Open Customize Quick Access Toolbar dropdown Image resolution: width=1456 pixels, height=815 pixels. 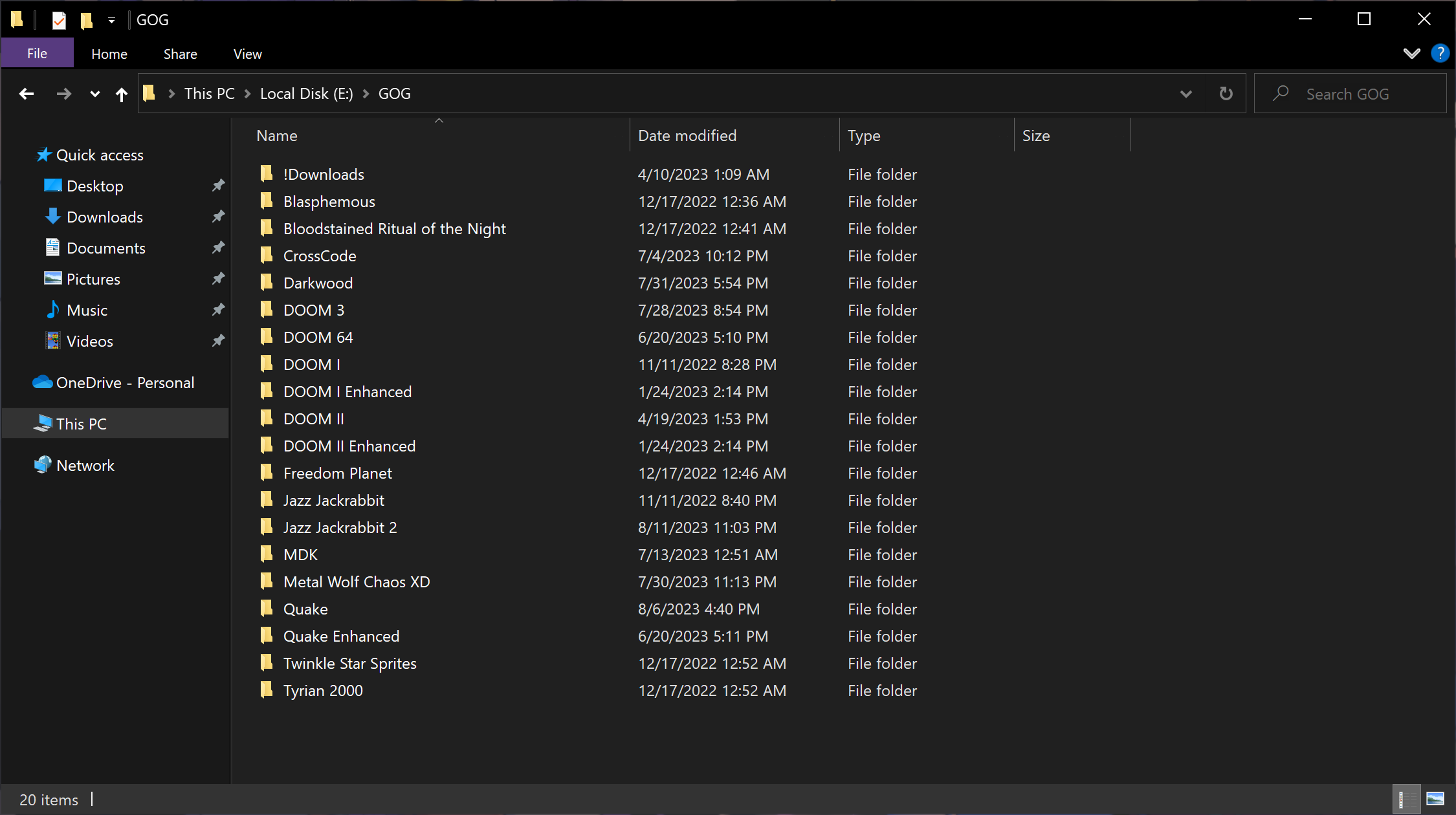pos(111,21)
